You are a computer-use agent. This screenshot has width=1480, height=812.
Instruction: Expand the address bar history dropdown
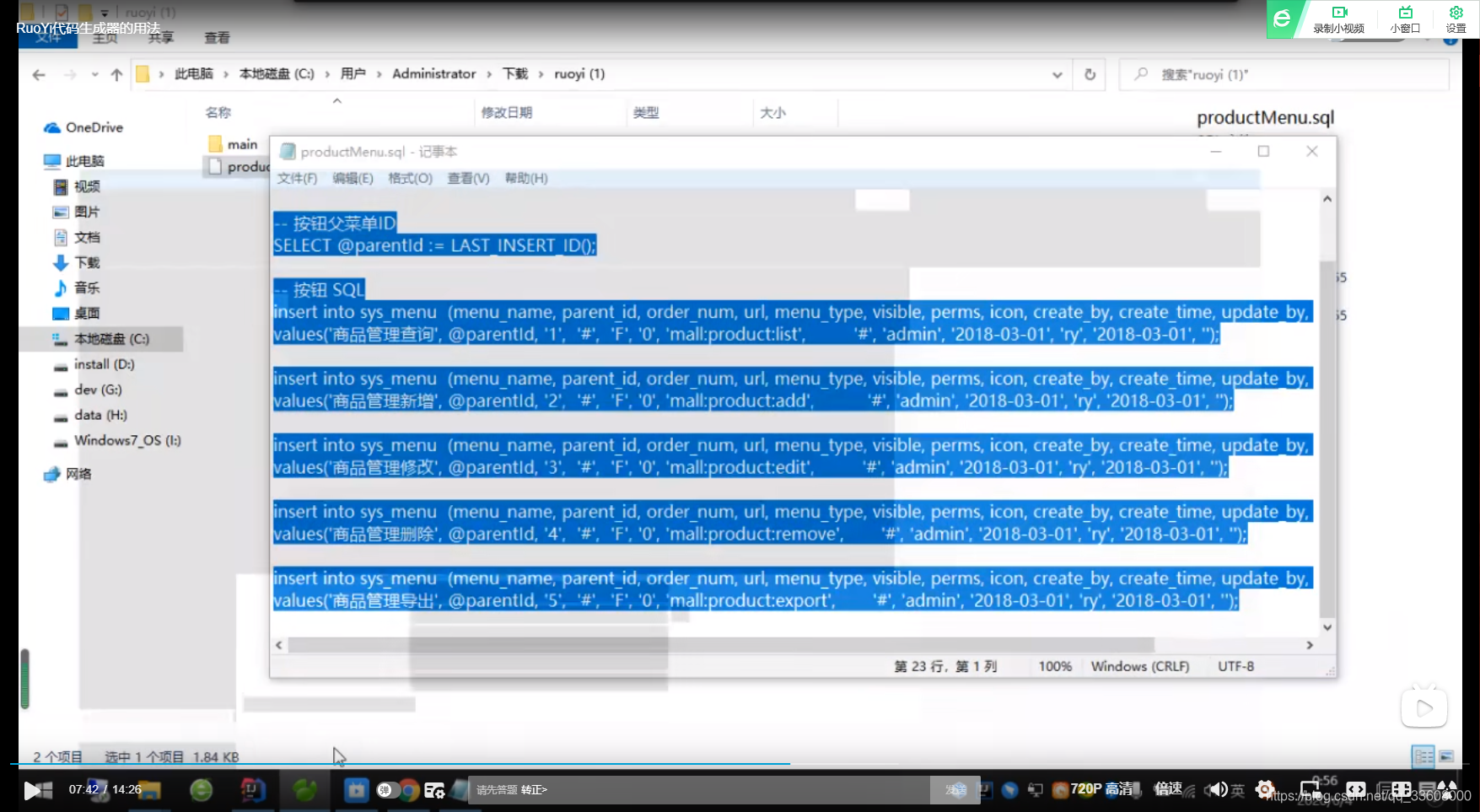coord(1058,75)
